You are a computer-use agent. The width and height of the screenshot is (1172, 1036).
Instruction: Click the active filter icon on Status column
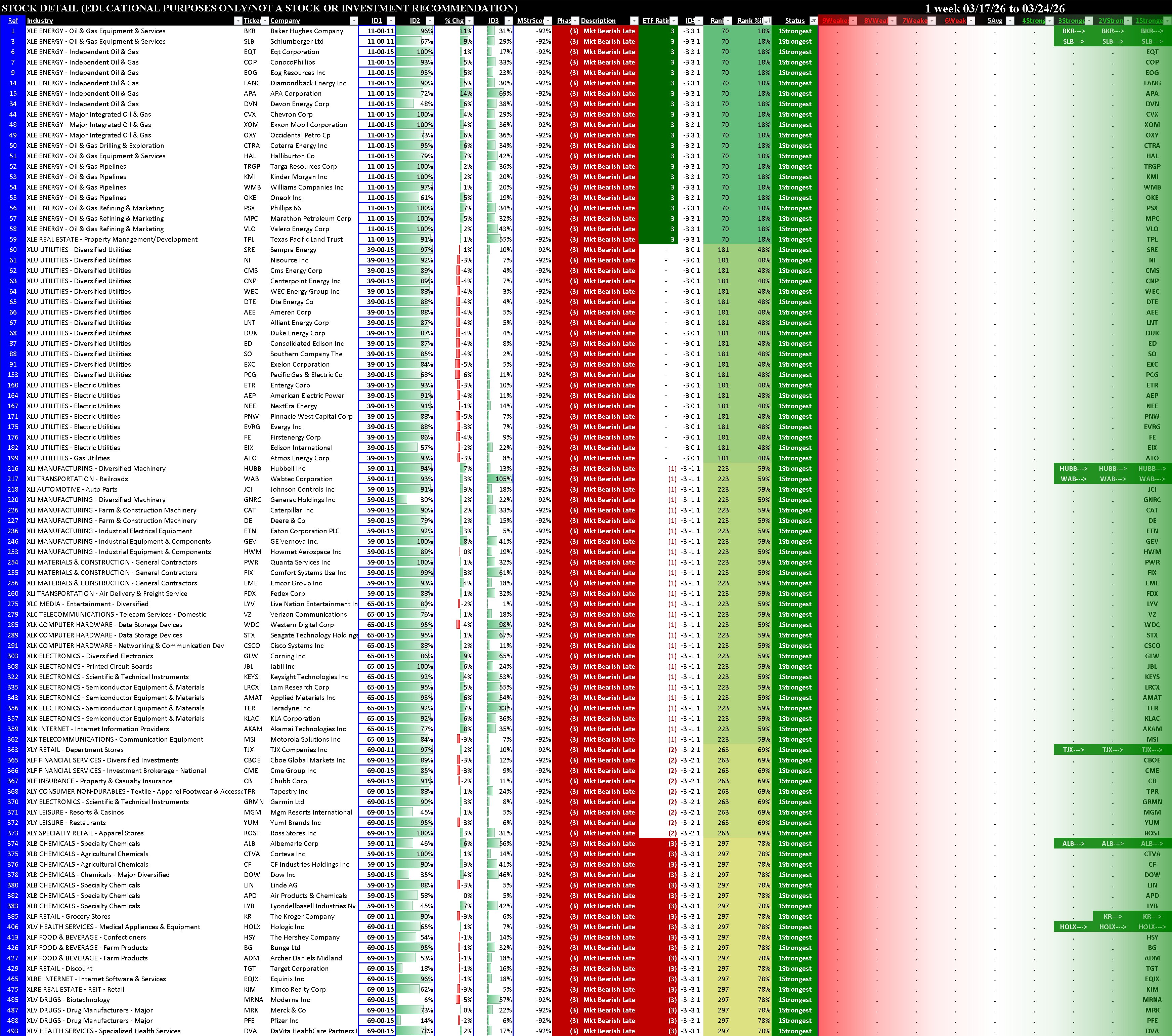(x=813, y=20)
